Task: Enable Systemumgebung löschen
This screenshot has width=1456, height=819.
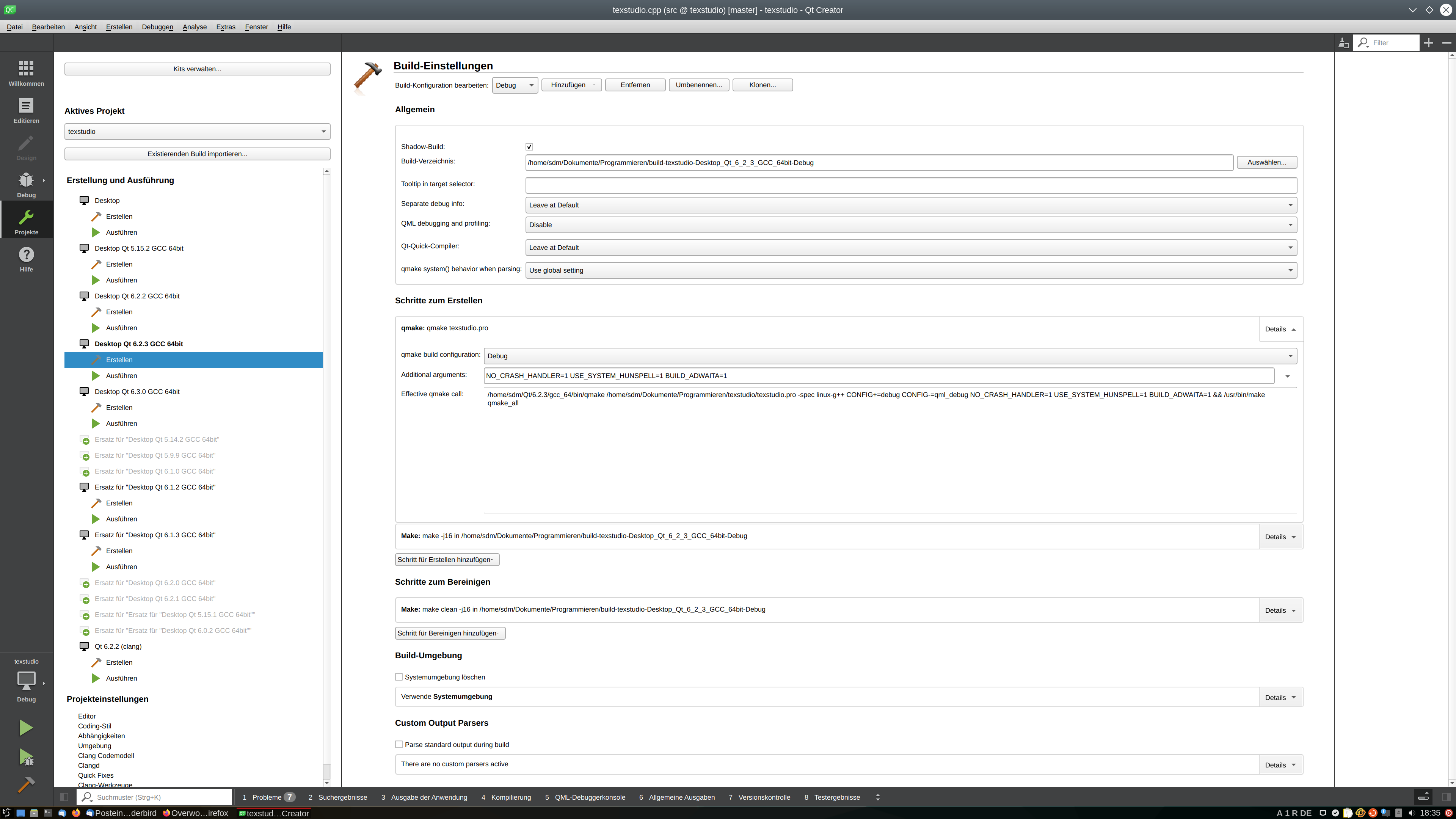Action: [399, 676]
